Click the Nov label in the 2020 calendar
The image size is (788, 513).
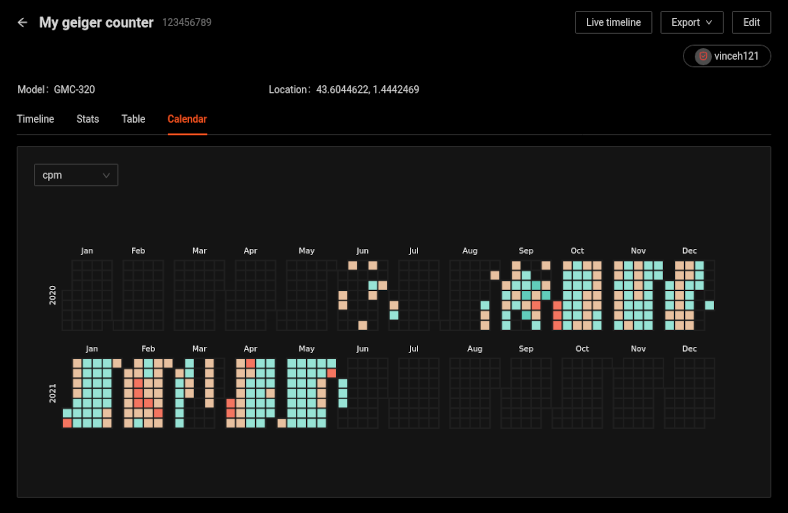[x=638, y=251]
